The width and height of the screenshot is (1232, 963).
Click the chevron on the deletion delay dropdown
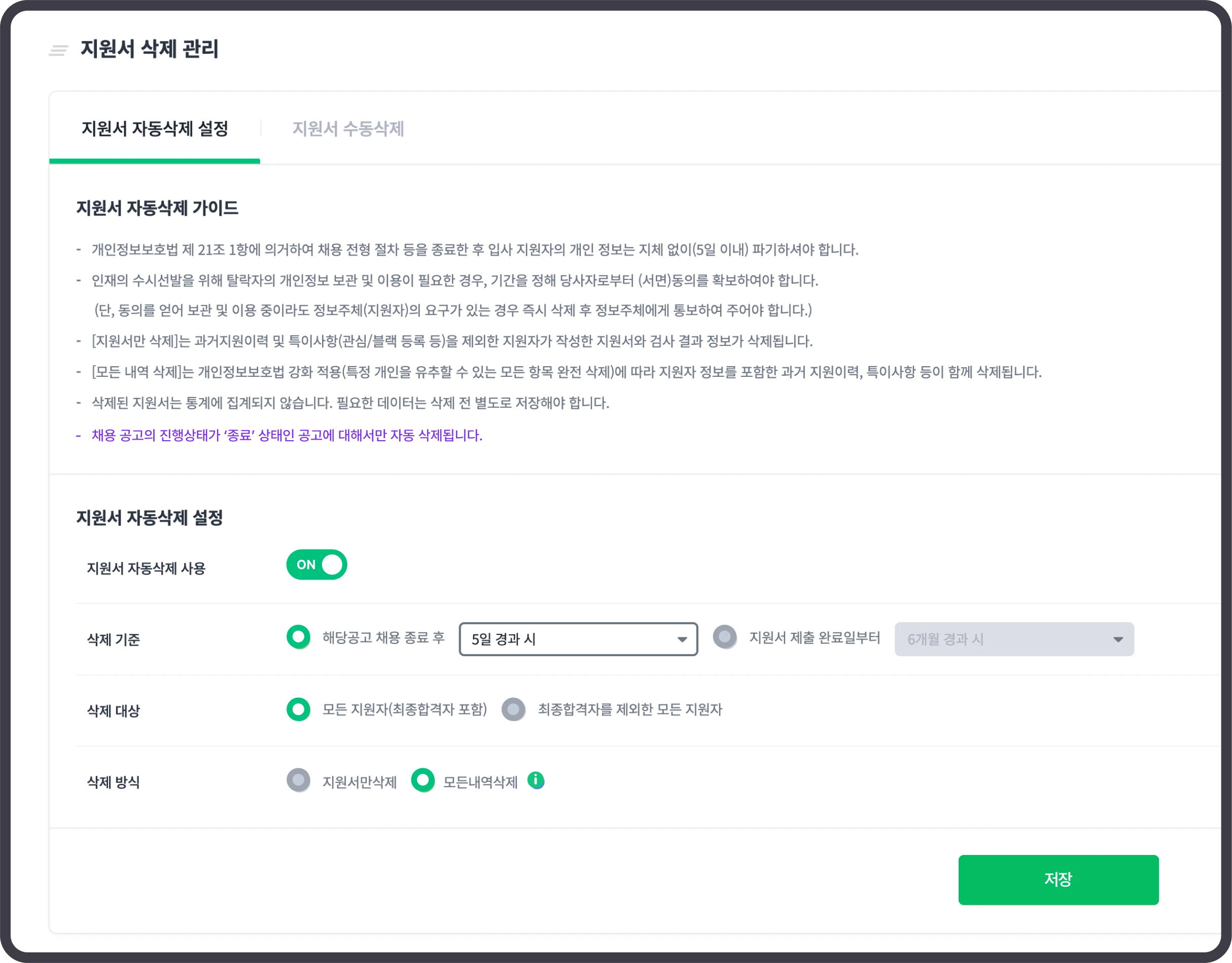coord(683,639)
